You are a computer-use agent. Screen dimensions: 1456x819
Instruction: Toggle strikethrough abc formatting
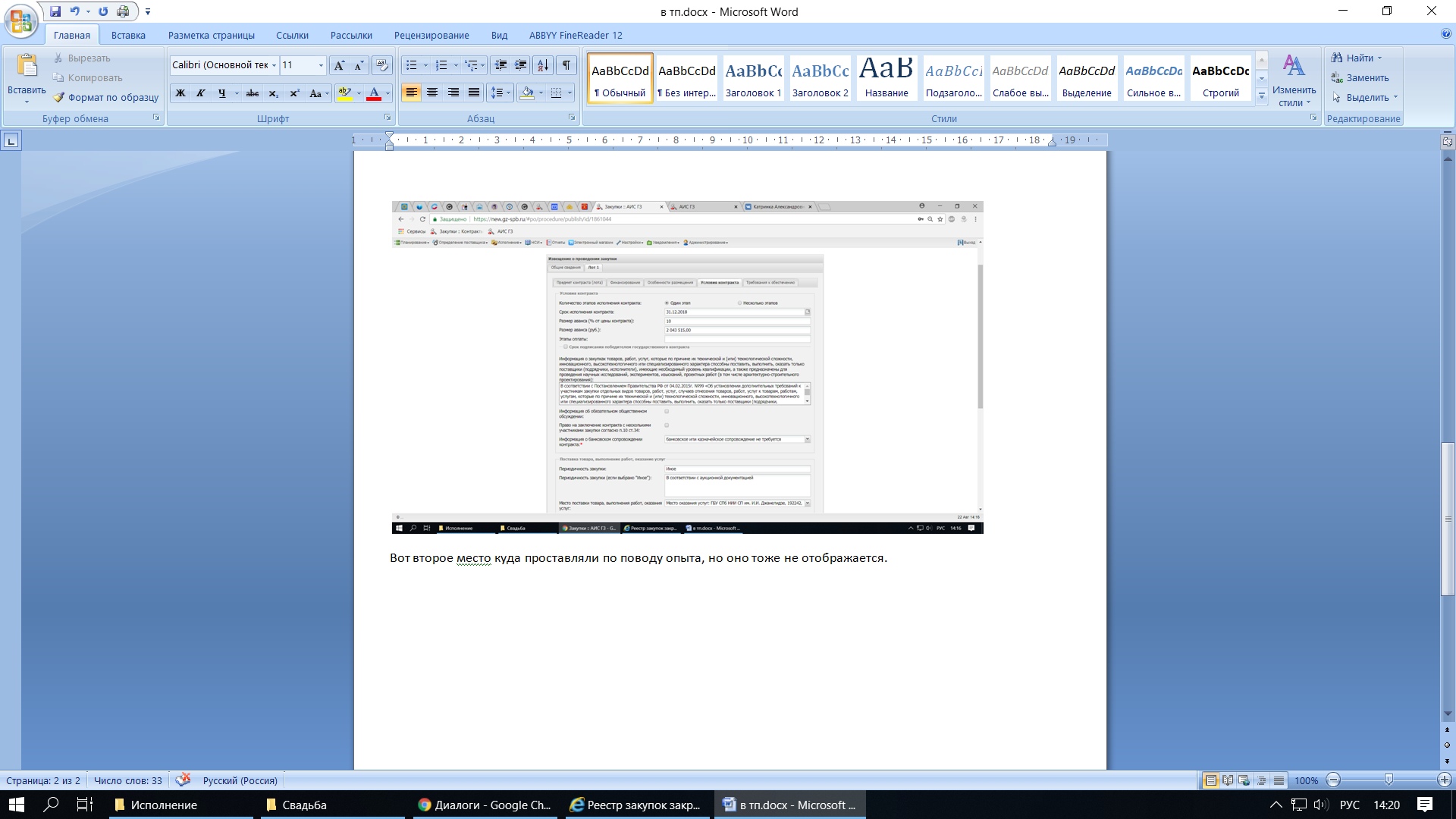(253, 93)
